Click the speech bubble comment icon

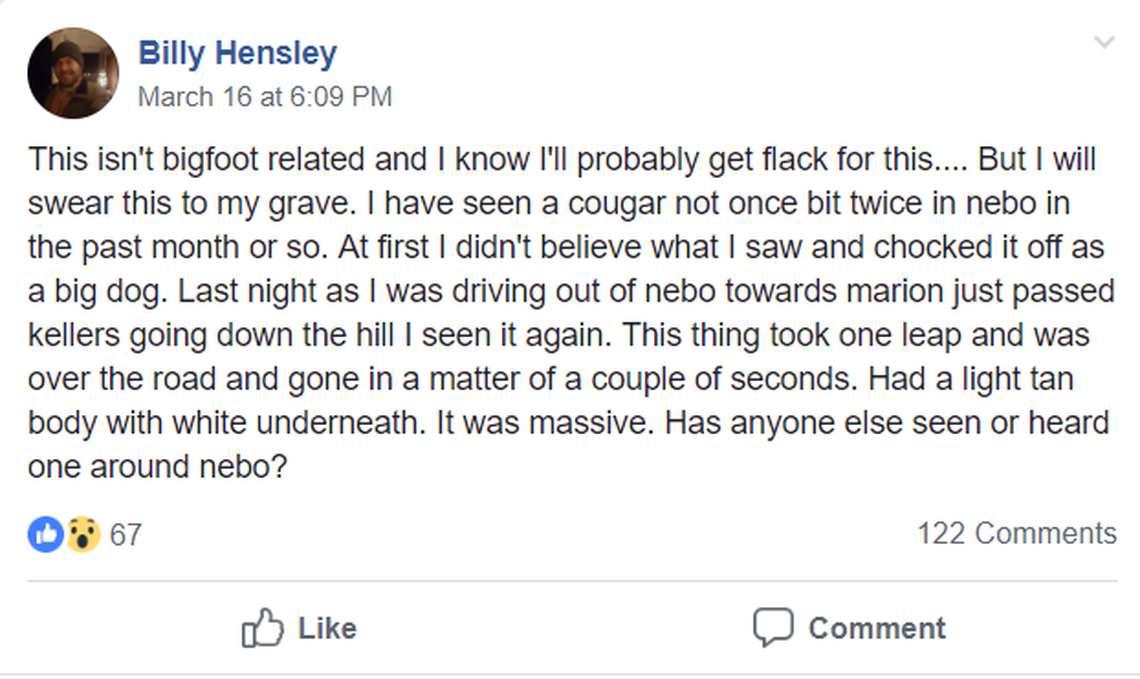click(772, 628)
